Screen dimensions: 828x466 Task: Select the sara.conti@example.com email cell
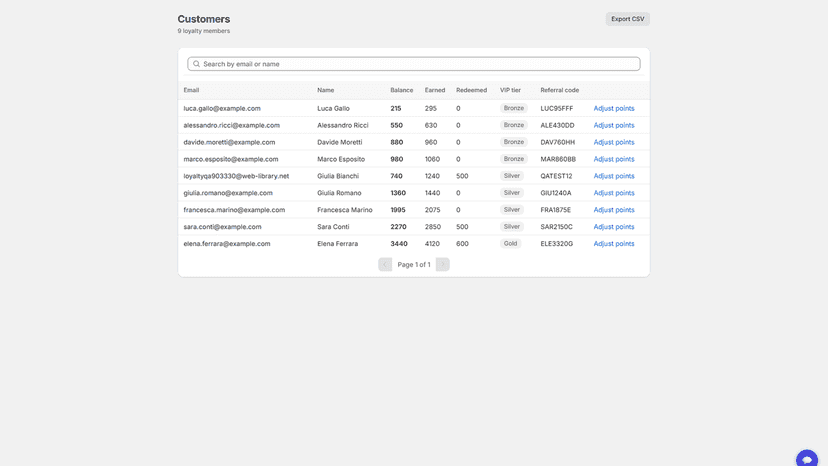(222, 227)
